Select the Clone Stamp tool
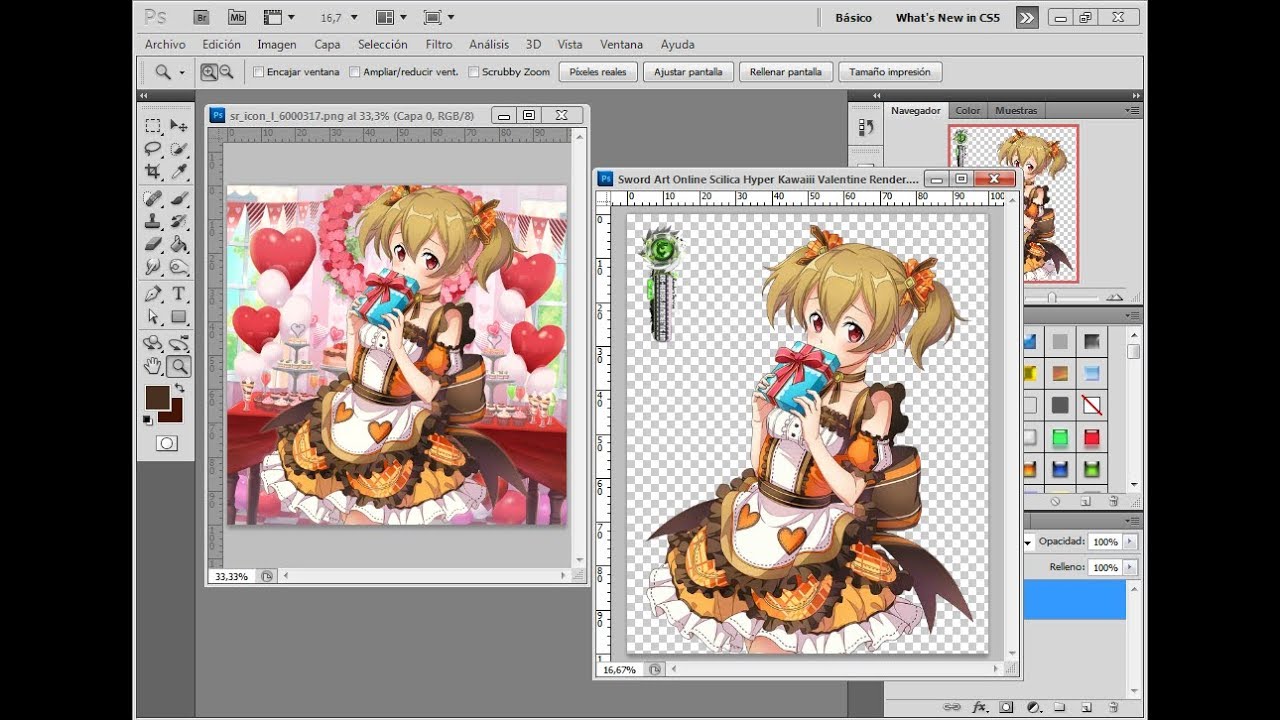 153,221
